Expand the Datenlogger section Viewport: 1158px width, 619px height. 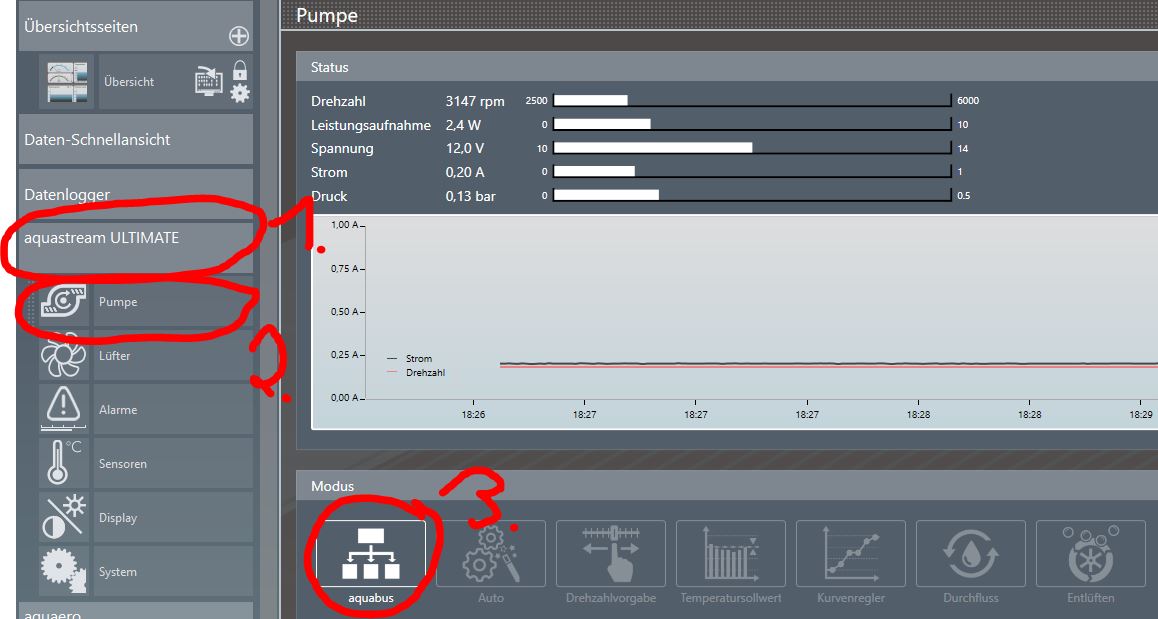point(135,194)
